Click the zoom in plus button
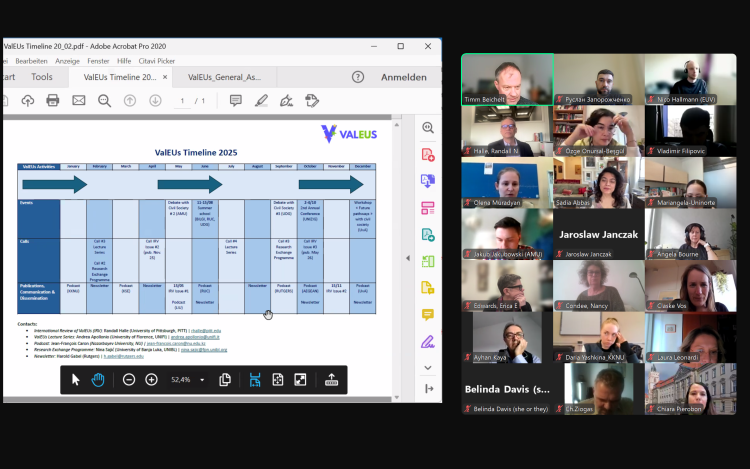Image resolution: width=750 pixels, height=469 pixels. pyautogui.click(x=151, y=380)
